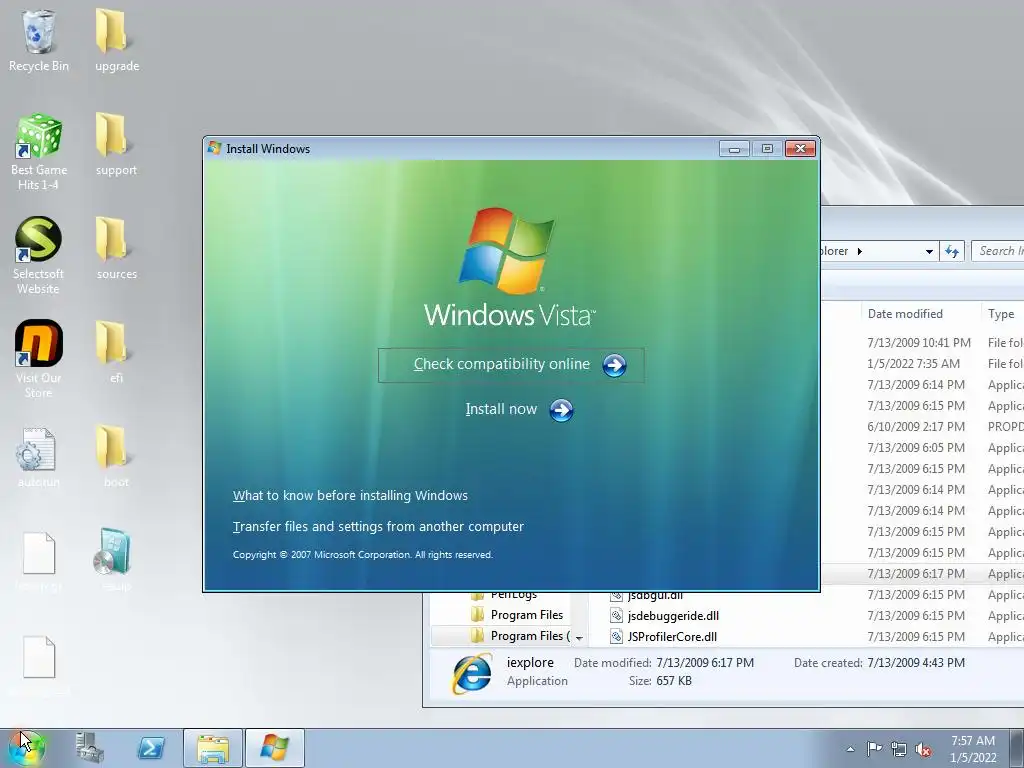The width and height of the screenshot is (1024, 768).
Task: Click Install Windows taskbar button
Action: [x=274, y=748]
